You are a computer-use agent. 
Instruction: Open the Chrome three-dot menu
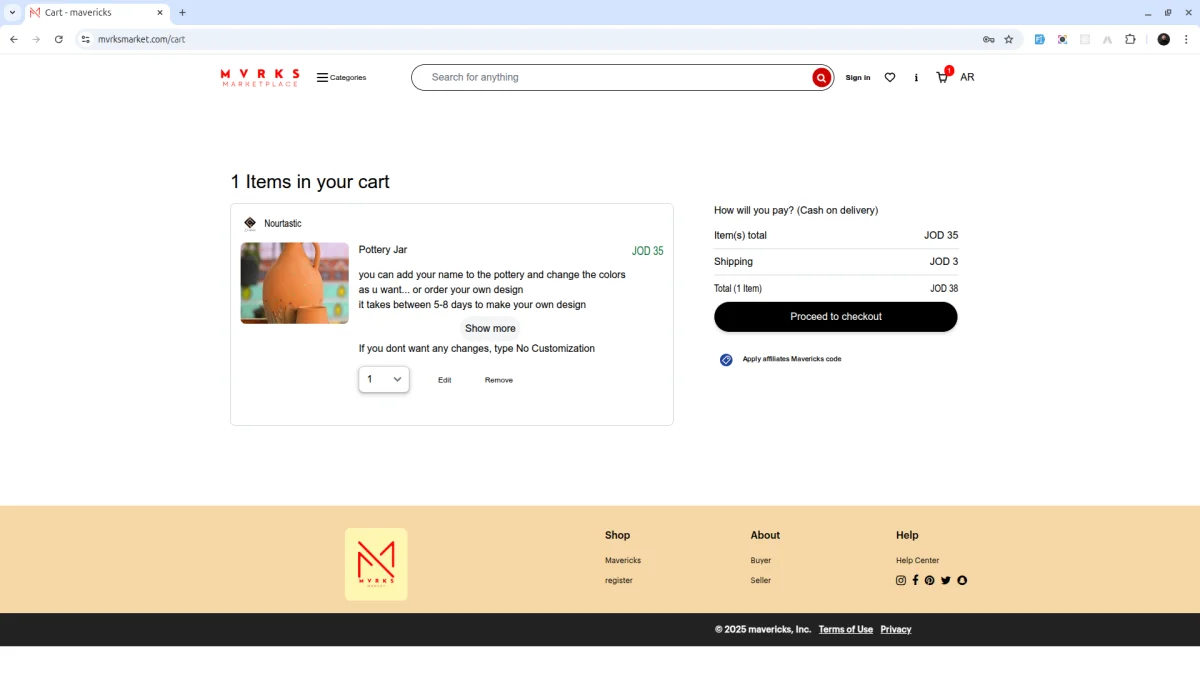[1187, 39]
